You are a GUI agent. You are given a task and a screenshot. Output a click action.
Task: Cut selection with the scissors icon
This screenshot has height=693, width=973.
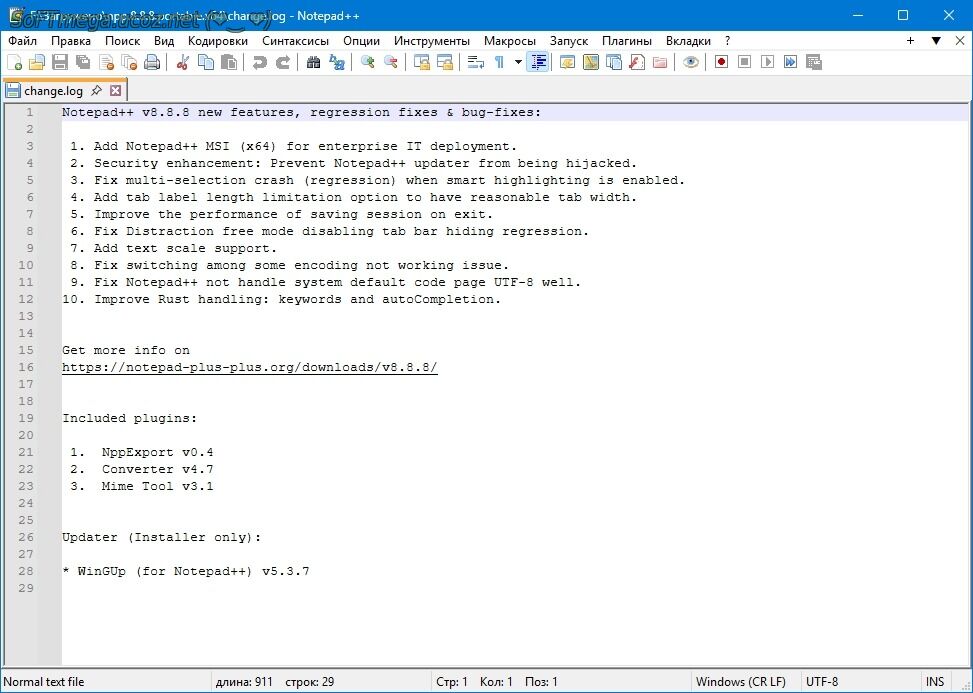[183, 62]
